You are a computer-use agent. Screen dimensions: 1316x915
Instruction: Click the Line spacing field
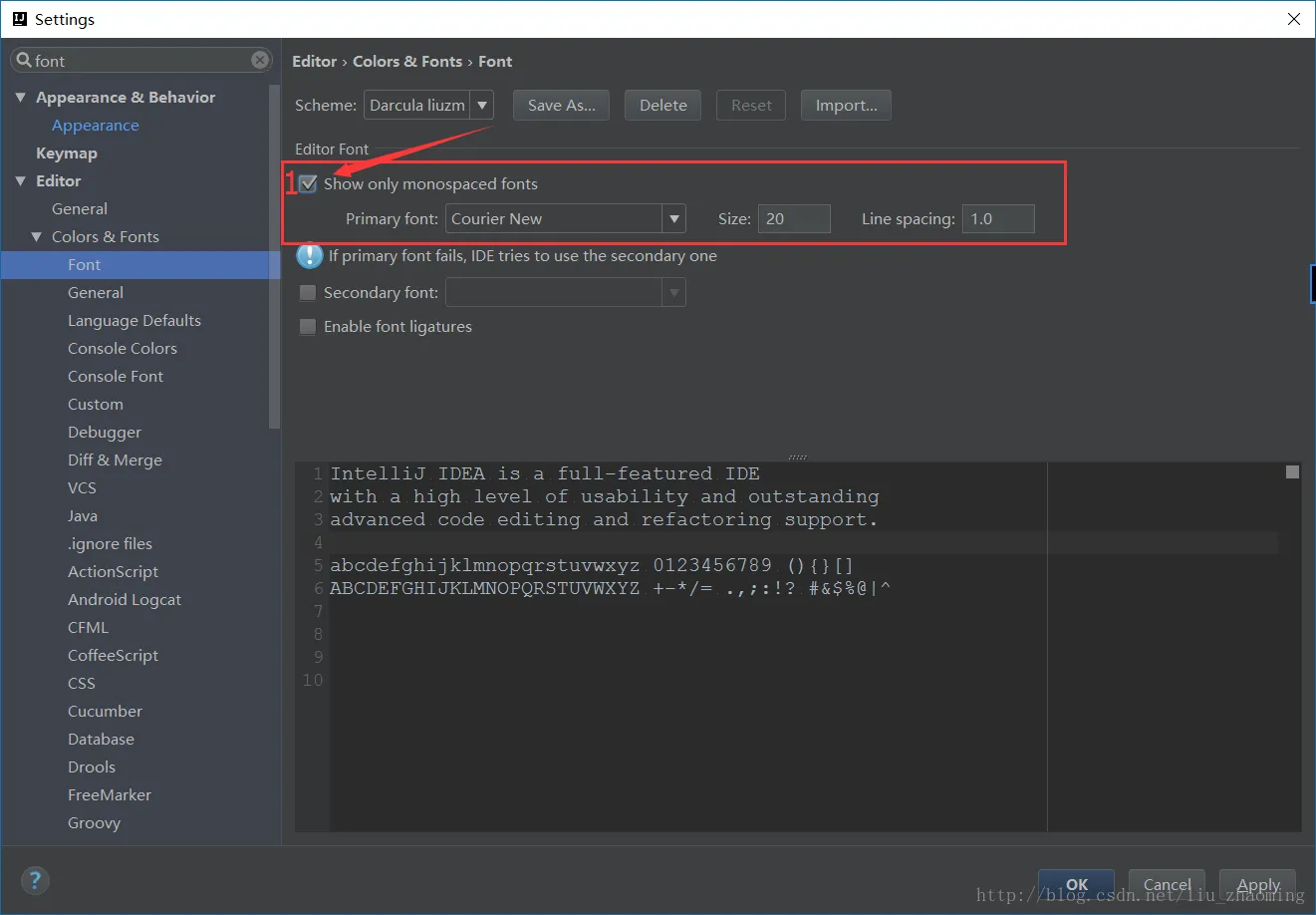(x=998, y=218)
